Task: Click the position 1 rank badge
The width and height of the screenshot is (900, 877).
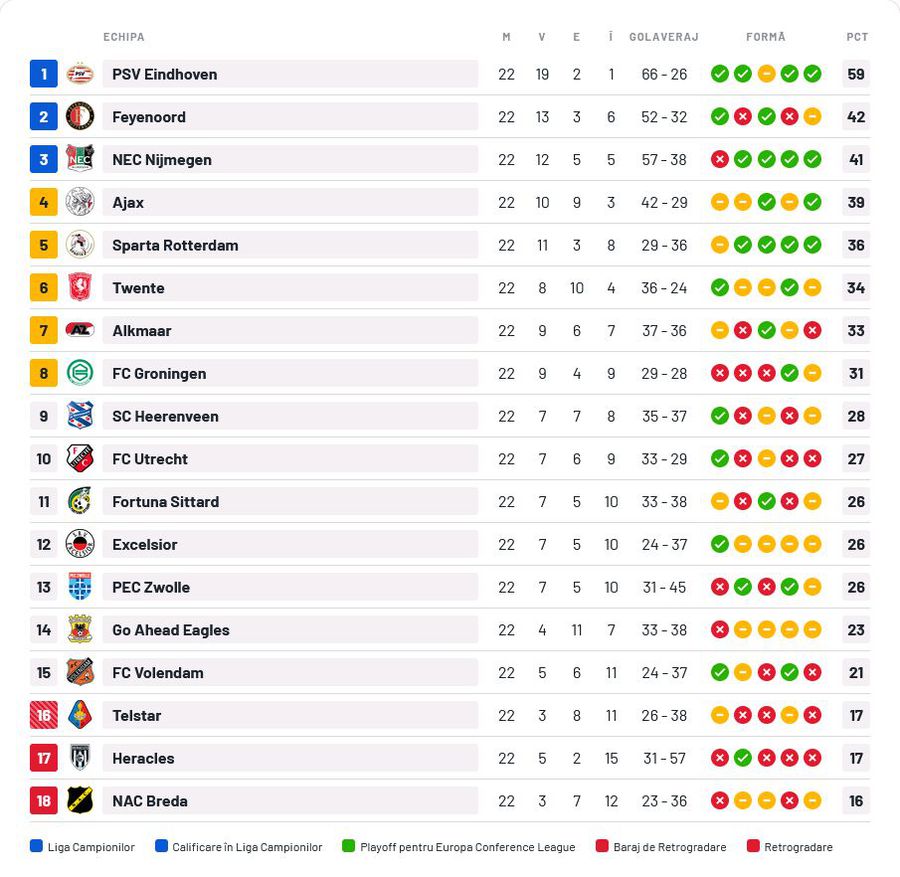Action: (43, 74)
